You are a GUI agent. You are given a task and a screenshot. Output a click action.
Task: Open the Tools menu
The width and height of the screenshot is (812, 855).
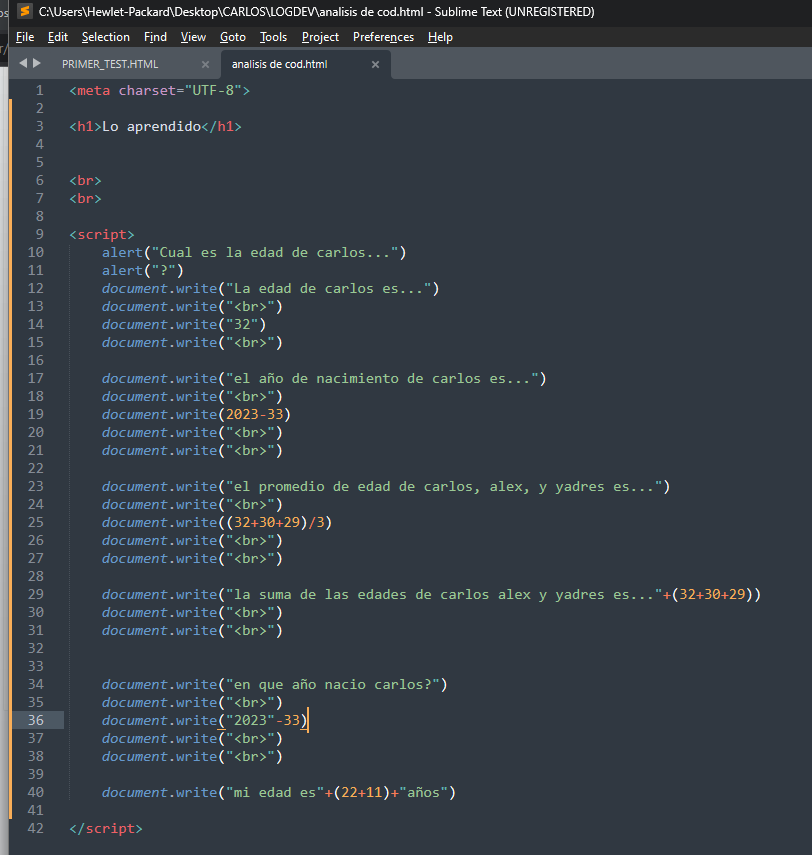pos(273,37)
